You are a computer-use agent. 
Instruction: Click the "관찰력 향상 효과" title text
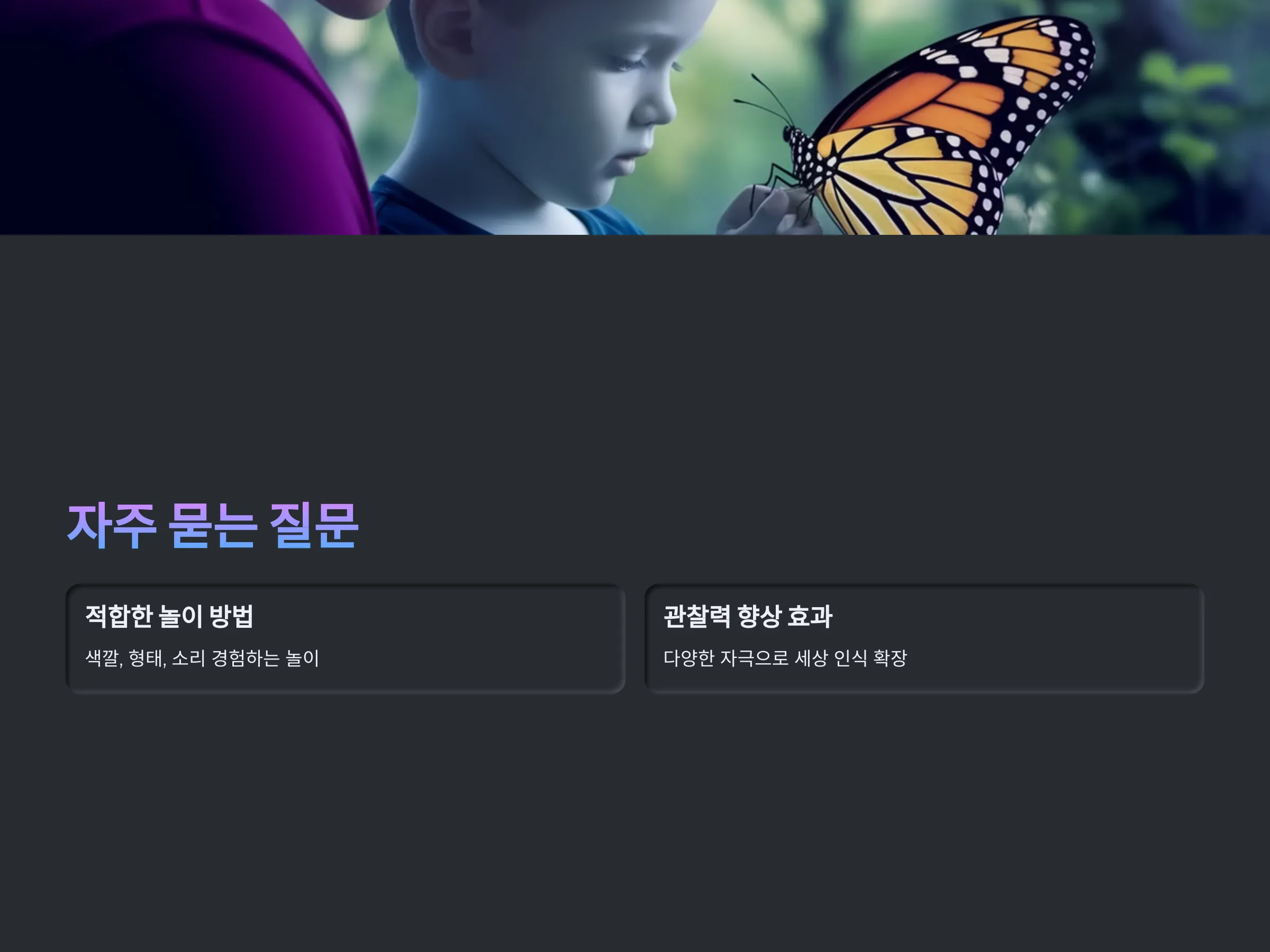pos(748,616)
